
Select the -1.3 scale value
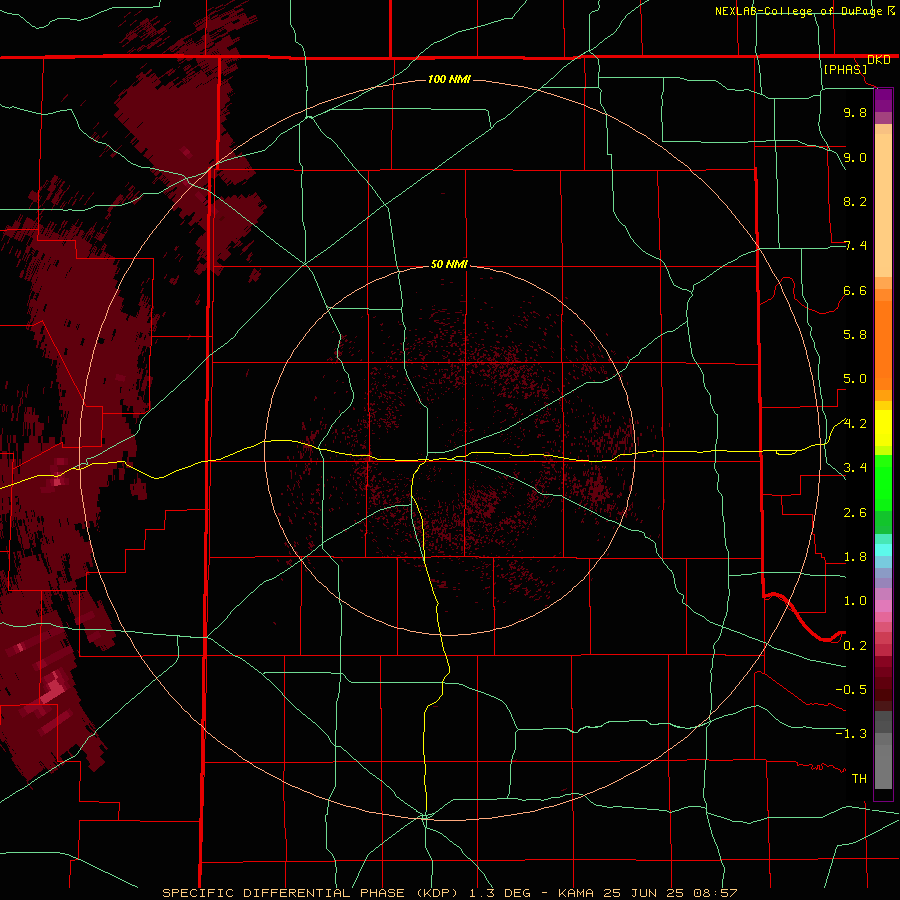[851, 734]
